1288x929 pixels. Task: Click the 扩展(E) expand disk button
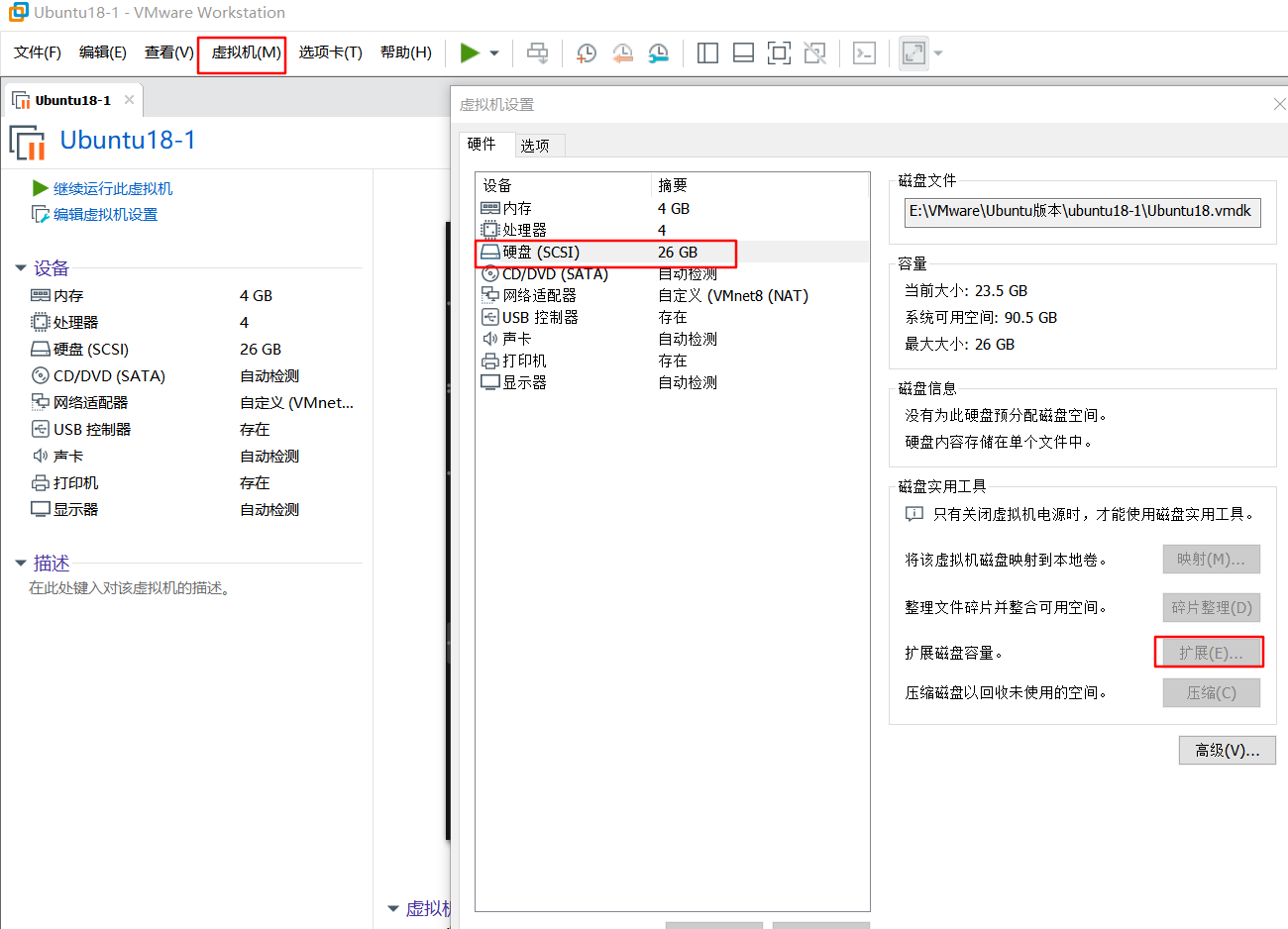(1210, 651)
